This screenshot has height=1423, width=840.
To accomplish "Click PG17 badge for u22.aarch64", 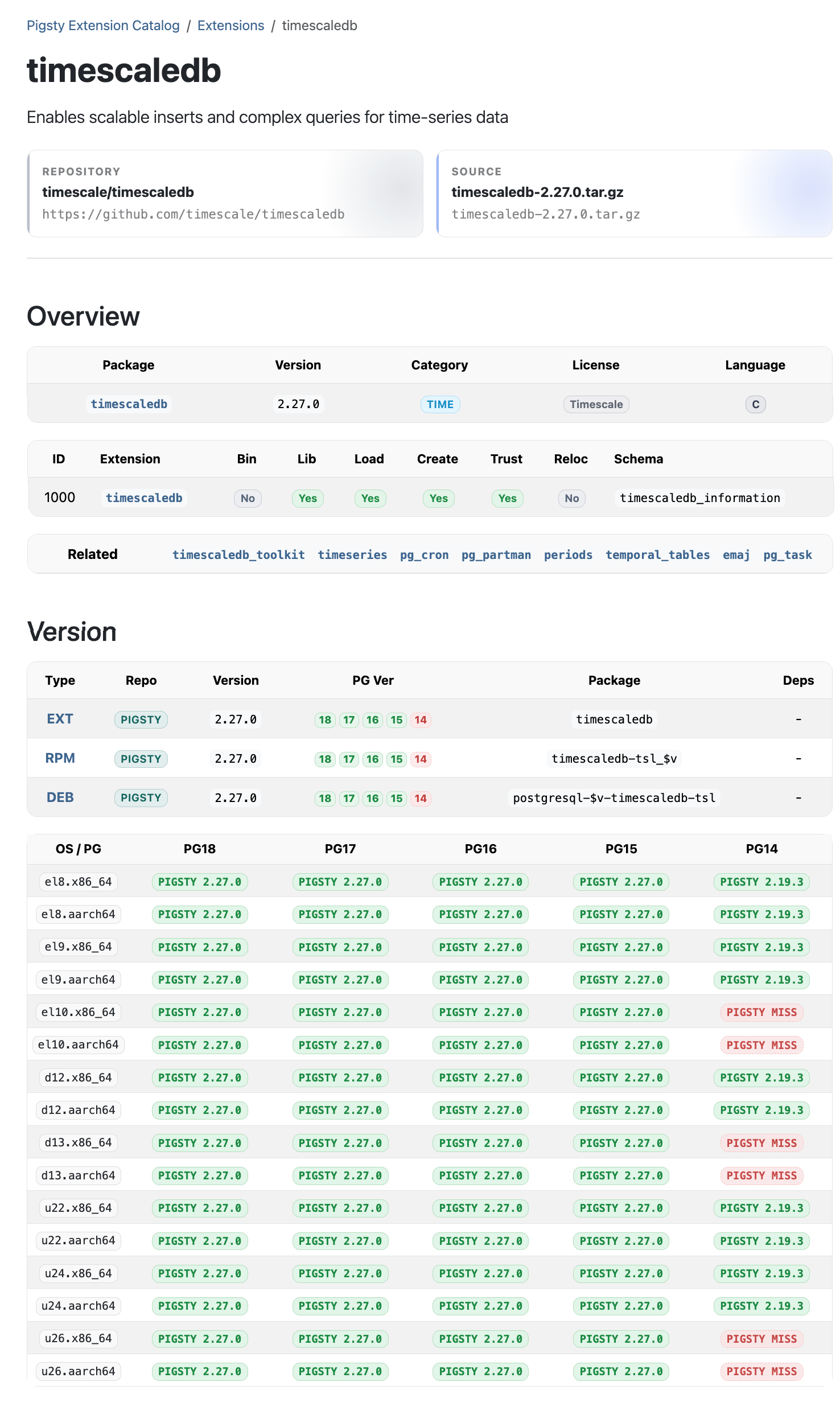I will tap(340, 1241).
